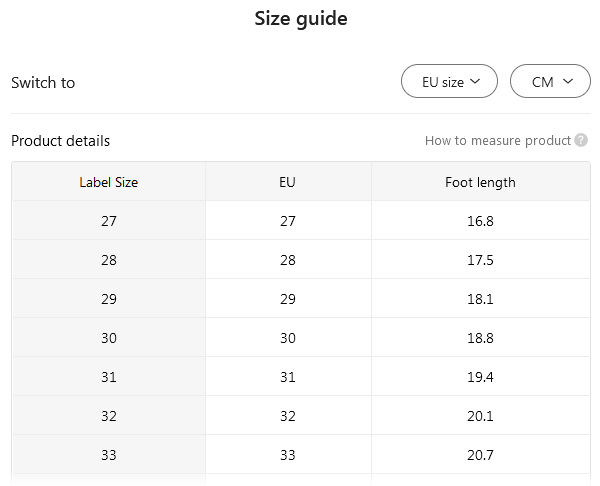Open the EU size dropdown
Viewport: 600px width, 486px height.
[x=449, y=82]
